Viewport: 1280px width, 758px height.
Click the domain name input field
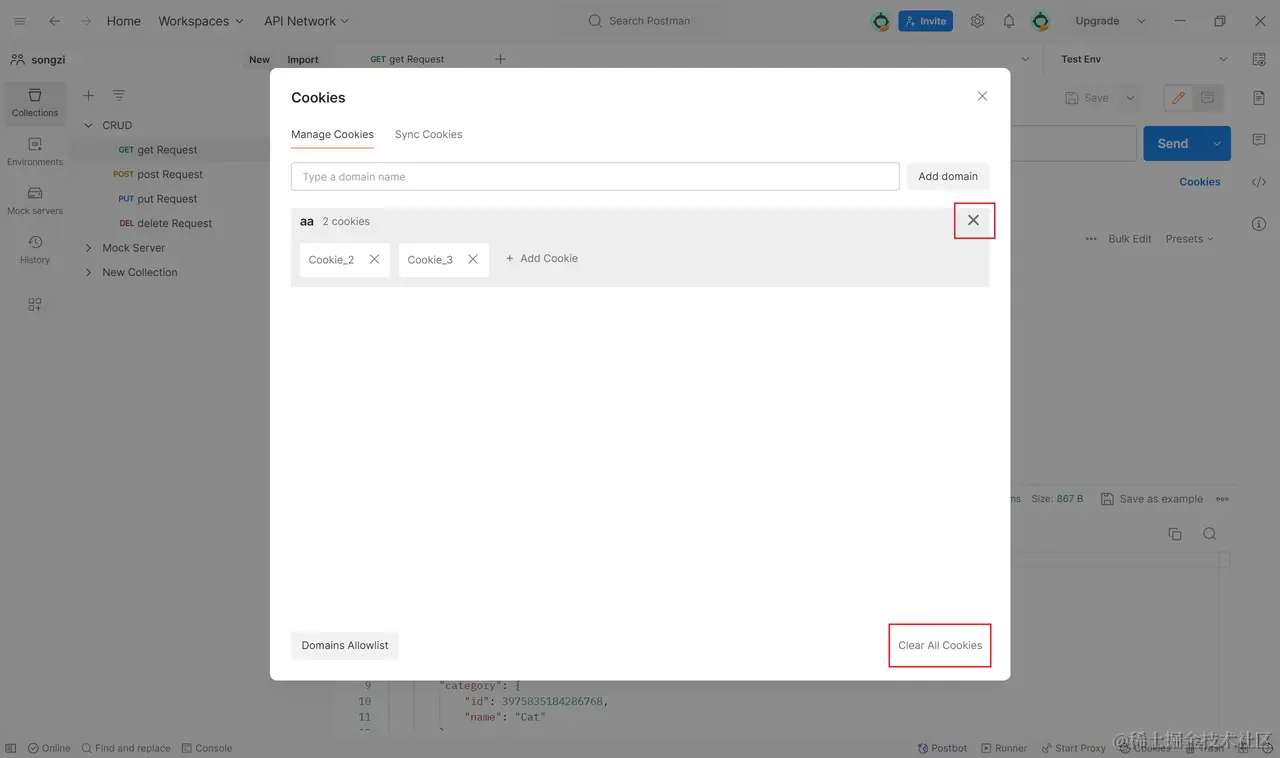point(595,177)
